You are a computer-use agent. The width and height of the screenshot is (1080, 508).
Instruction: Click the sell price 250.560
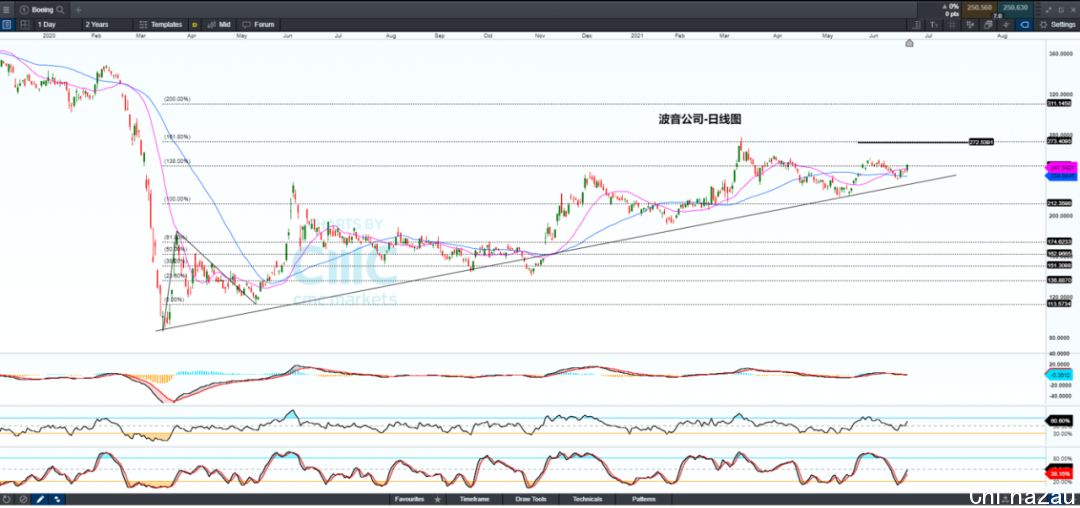pos(979,8)
